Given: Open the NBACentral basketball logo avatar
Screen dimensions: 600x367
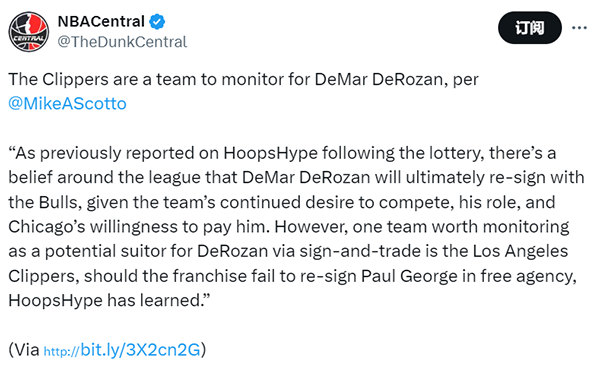Looking at the screenshot, I should pyautogui.click(x=29, y=31).
